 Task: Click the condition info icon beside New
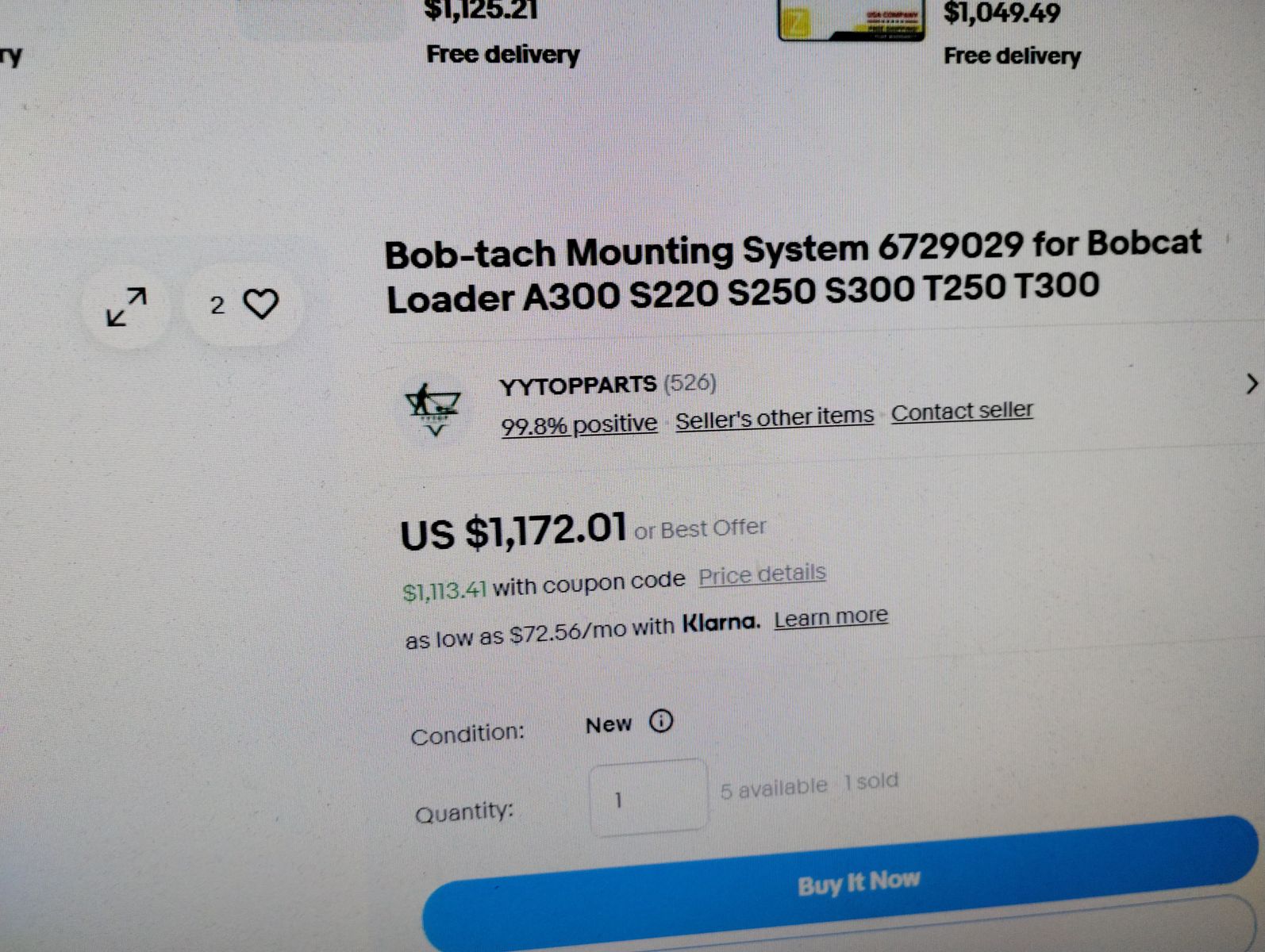660,721
